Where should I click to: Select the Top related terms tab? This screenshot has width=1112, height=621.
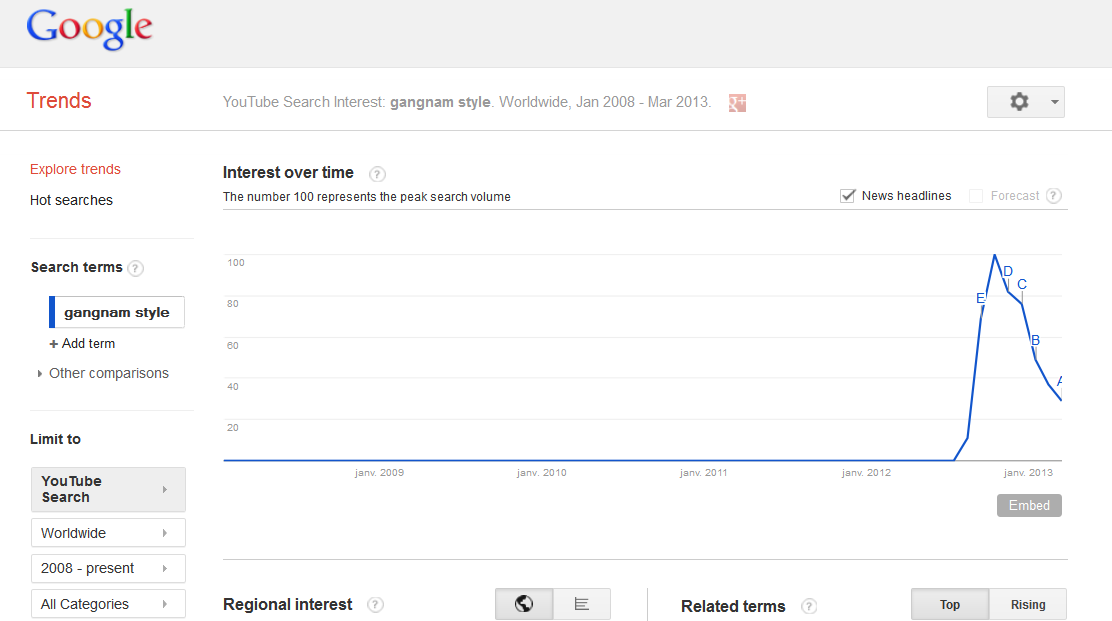click(950, 605)
